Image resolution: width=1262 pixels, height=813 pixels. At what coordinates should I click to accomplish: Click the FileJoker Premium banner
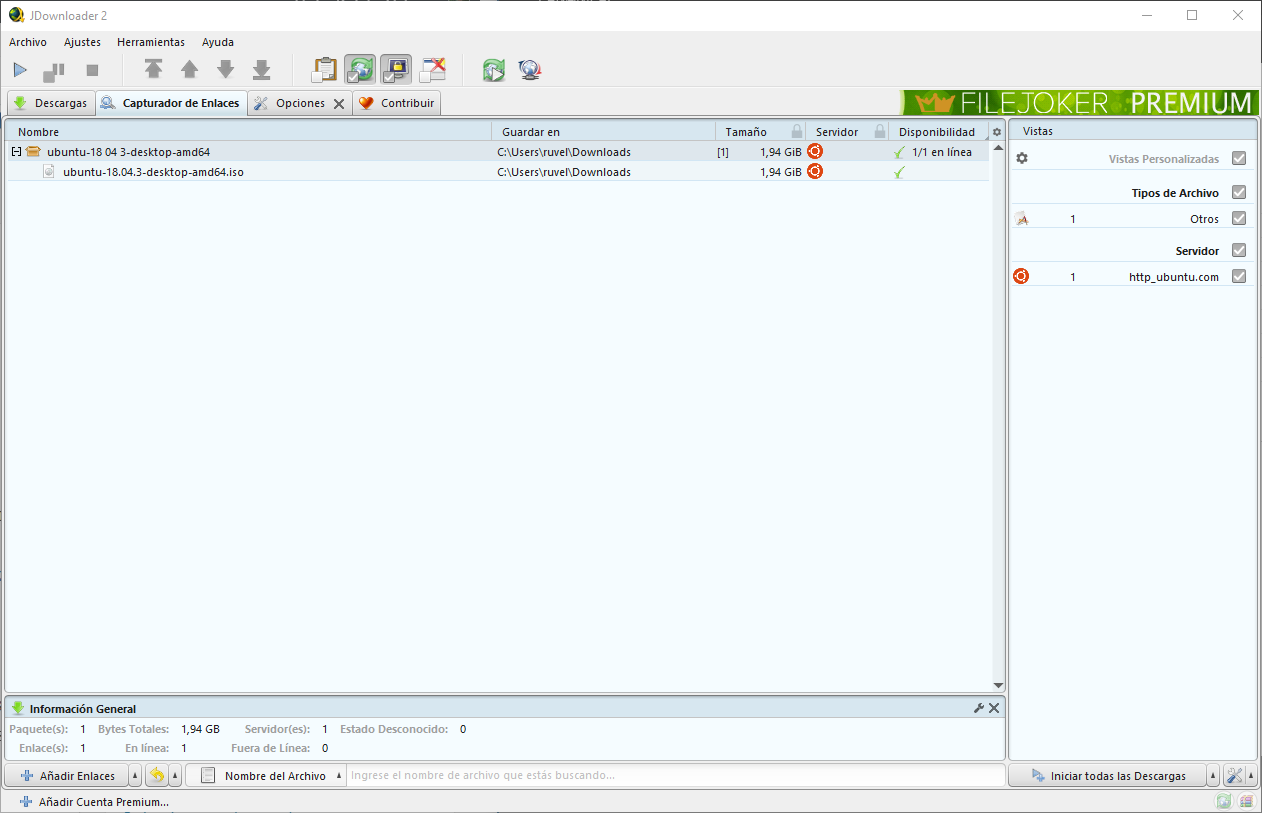(1078, 103)
